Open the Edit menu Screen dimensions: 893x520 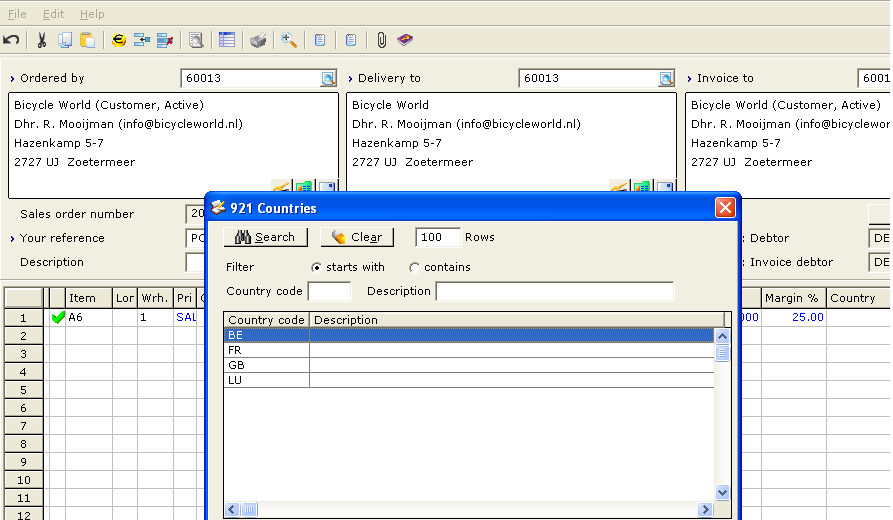[x=53, y=14]
